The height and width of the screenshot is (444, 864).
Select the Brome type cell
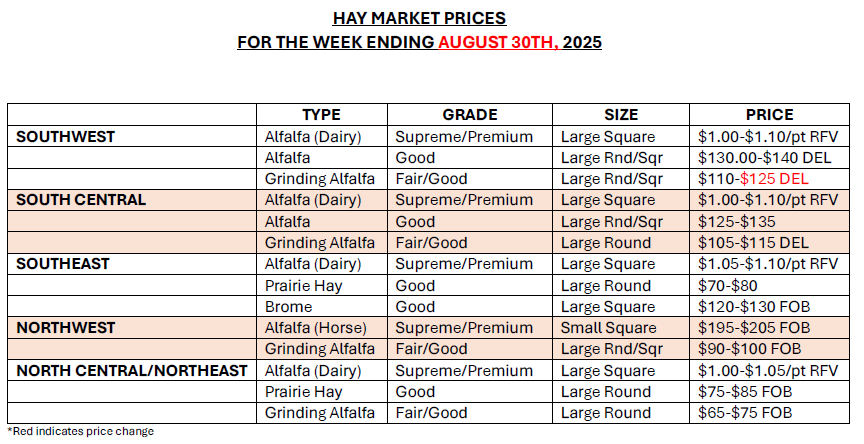pos(288,307)
